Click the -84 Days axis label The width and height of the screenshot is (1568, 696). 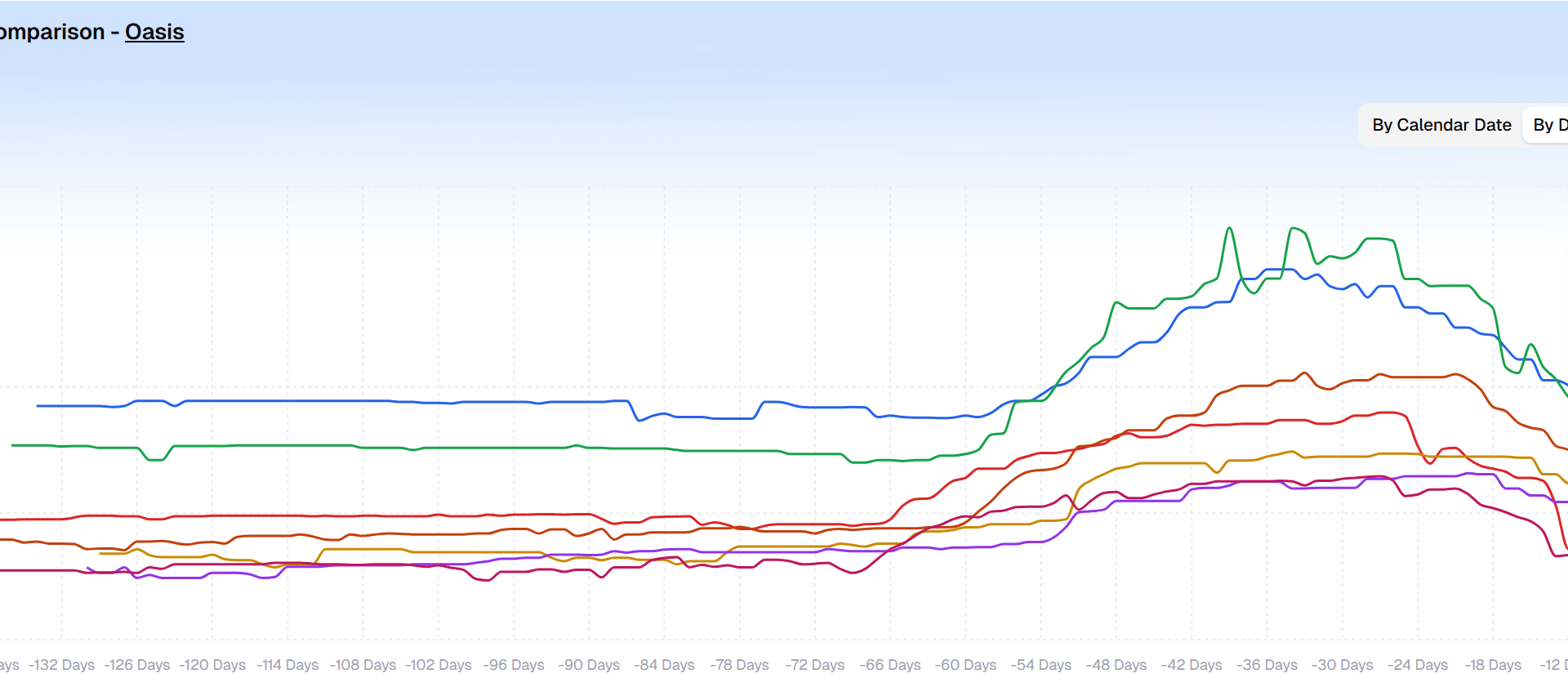tap(664, 665)
